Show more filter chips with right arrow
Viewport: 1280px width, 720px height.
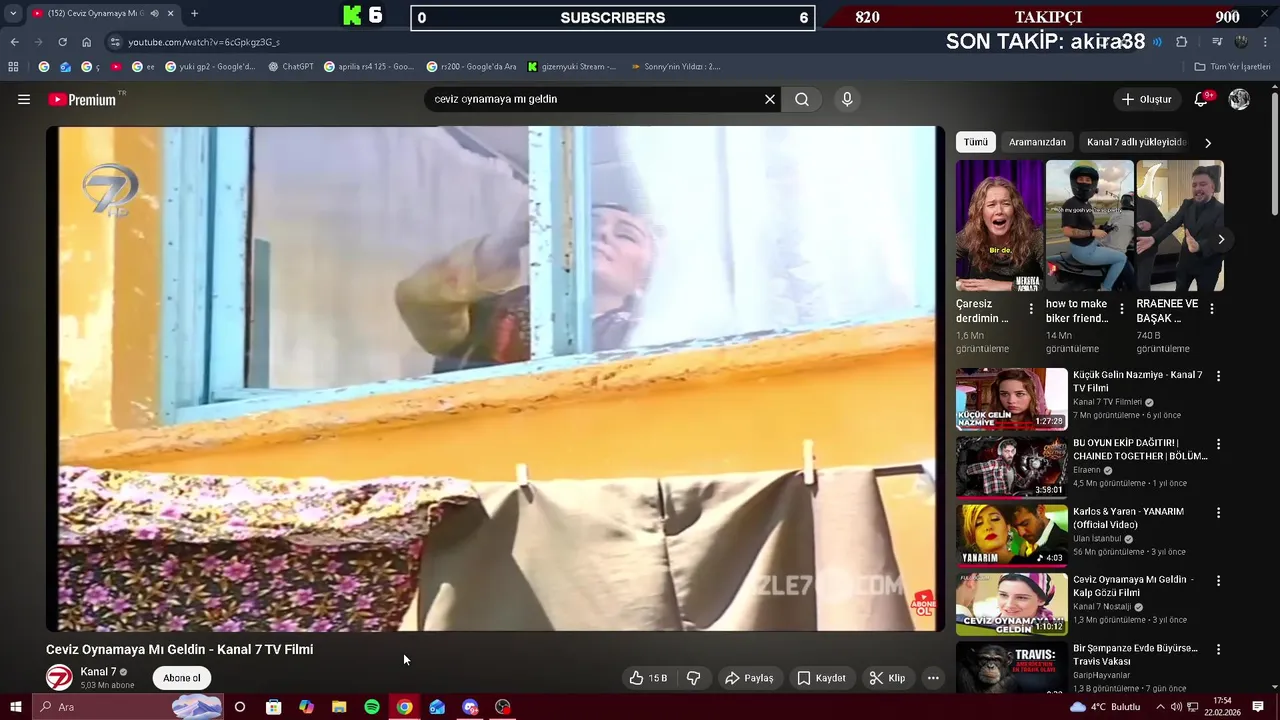click(1208, 143)
